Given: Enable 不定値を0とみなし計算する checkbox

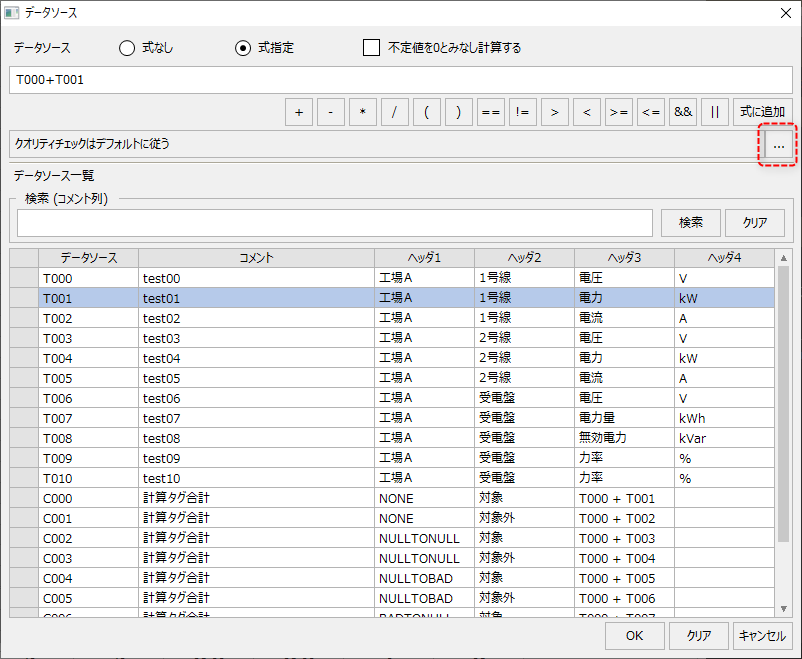Looking at the screenshot, I should [372, 48].
